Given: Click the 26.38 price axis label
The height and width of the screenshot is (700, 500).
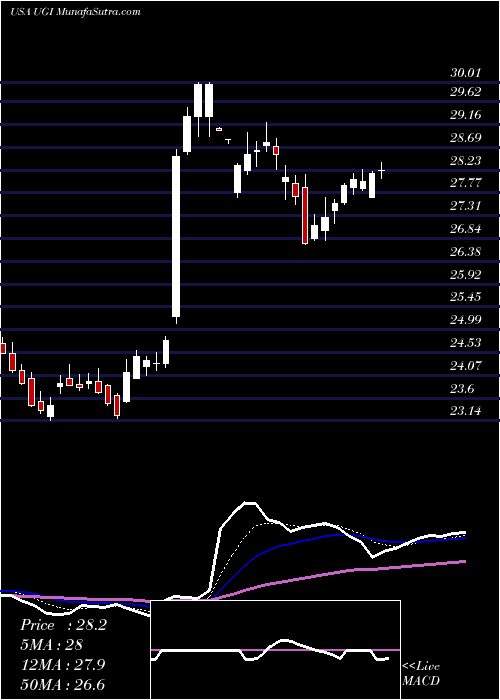Looking at the screenshot, I should 466,252.
